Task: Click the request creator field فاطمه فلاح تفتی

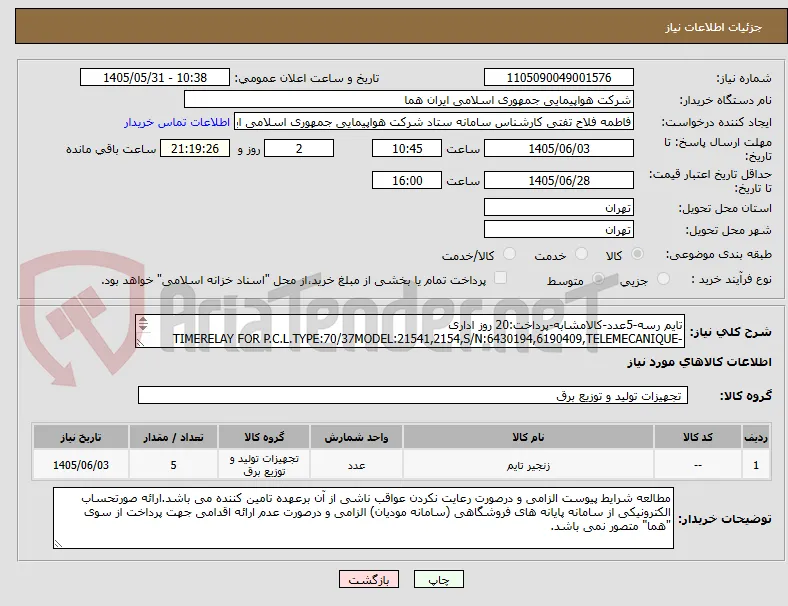Action: pyautogui.click(x=434, y=122)
